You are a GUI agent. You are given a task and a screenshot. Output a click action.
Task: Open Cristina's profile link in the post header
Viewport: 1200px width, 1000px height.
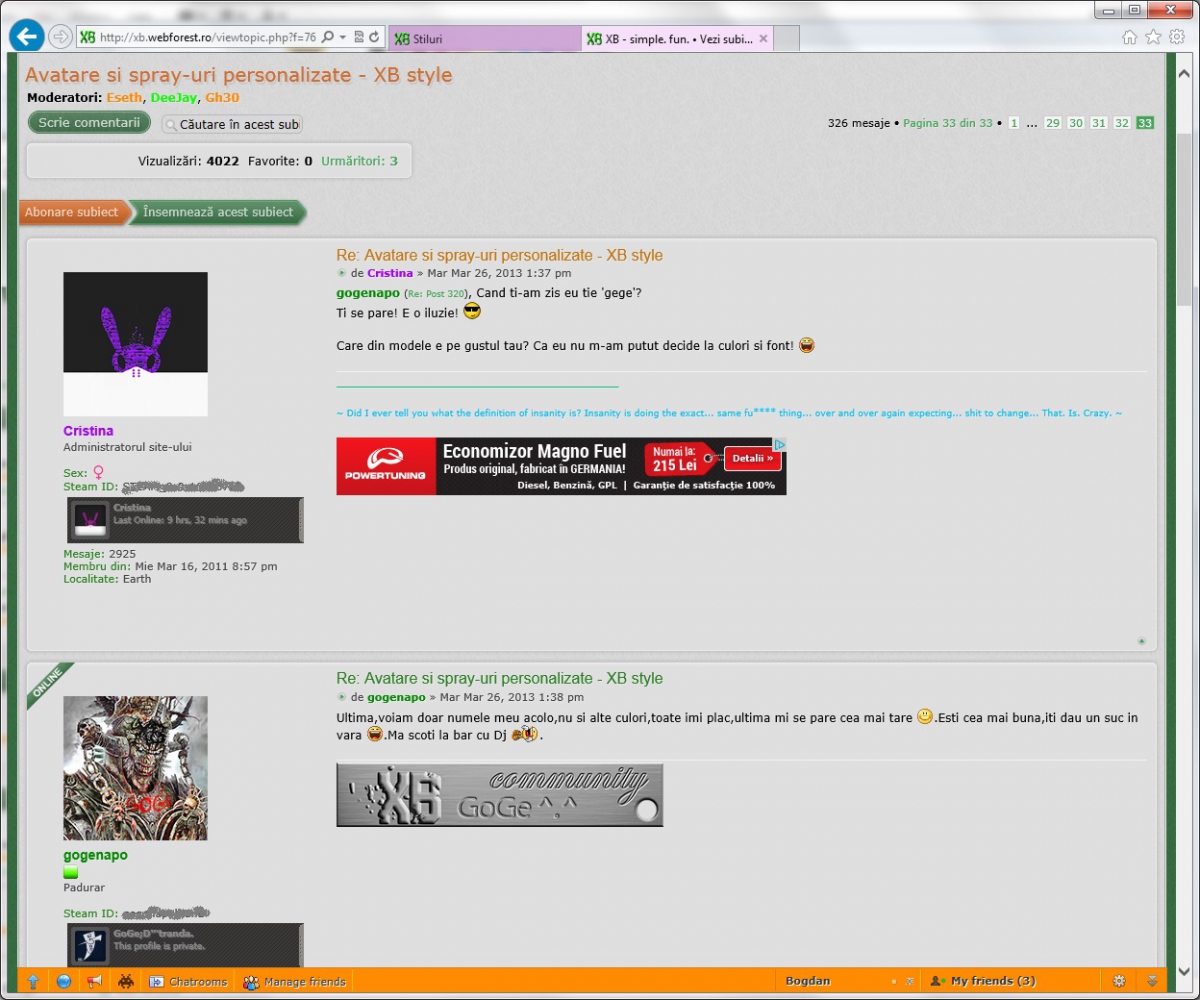(x=390, y=273)
